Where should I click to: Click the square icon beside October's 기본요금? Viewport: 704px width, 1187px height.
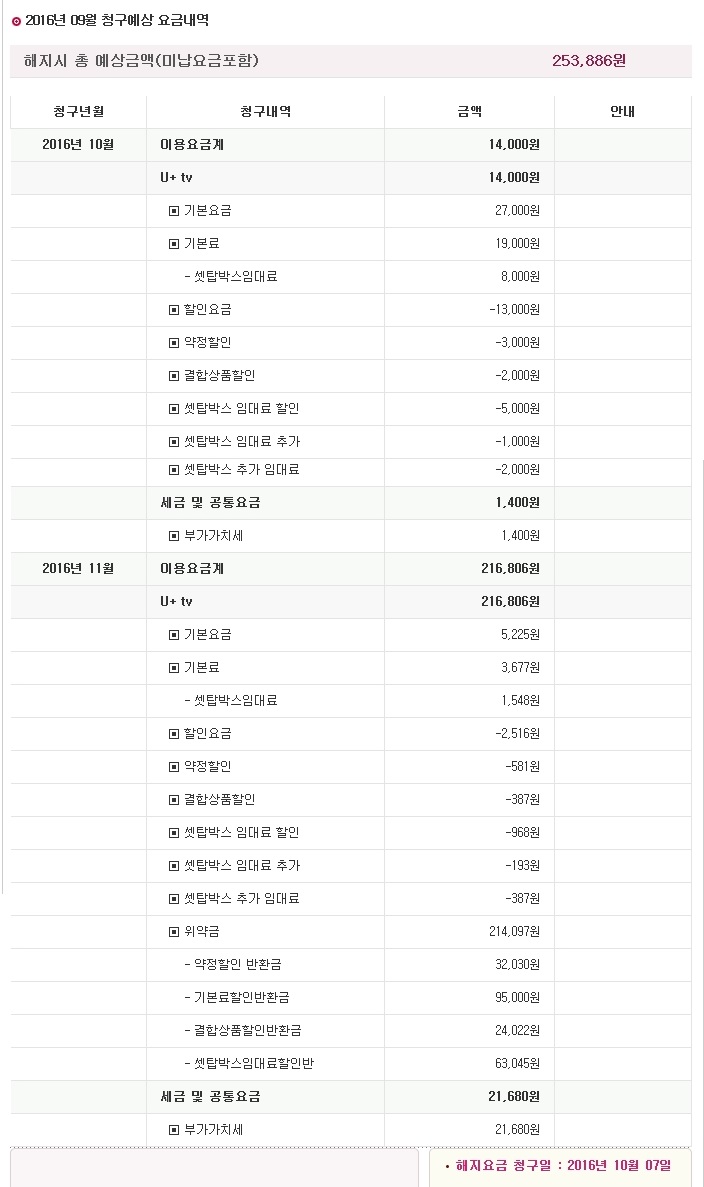[174, 211]
